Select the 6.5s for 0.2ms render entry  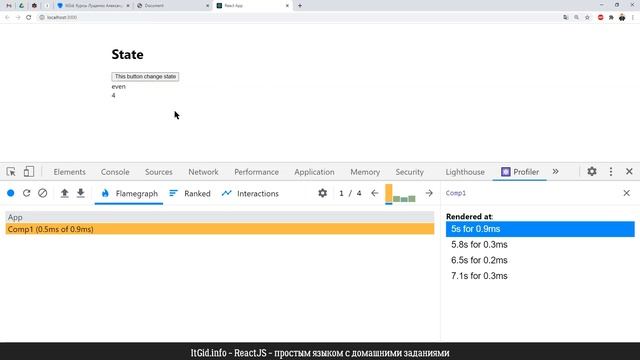click(540, 260)
